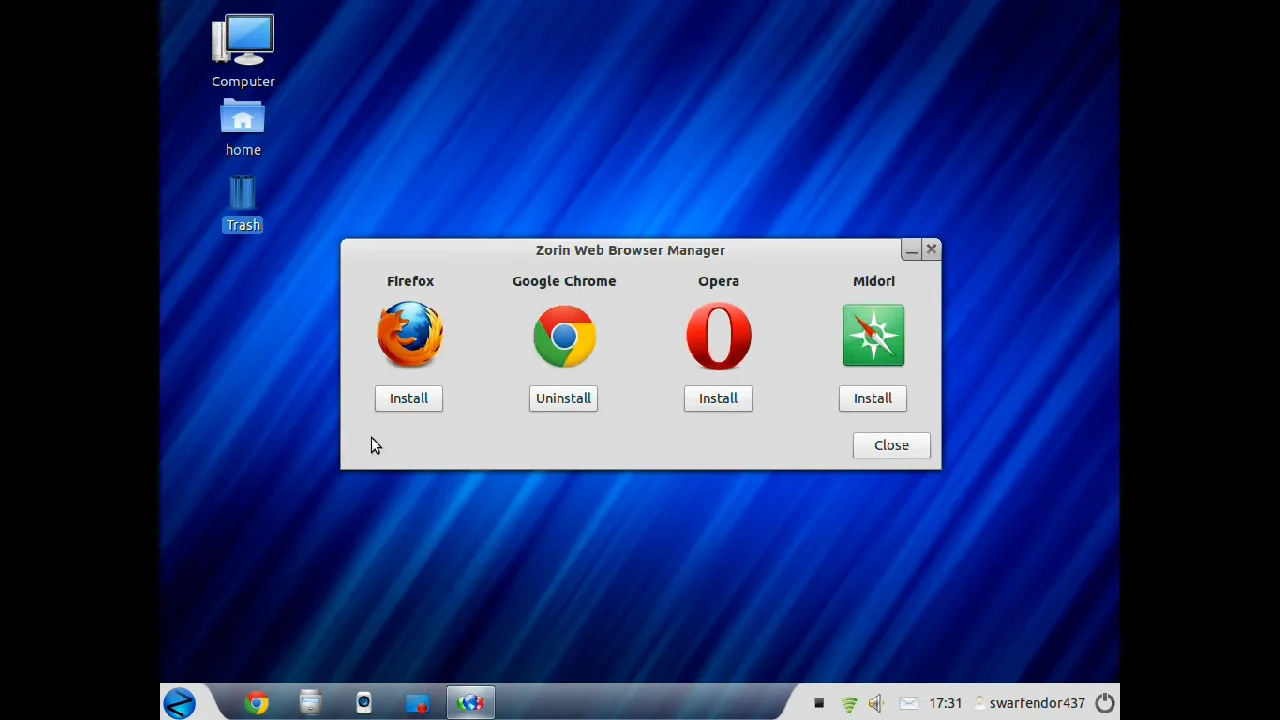Uninstall Google Chrome
The image size is (1280, 720).
coord(563,398)
